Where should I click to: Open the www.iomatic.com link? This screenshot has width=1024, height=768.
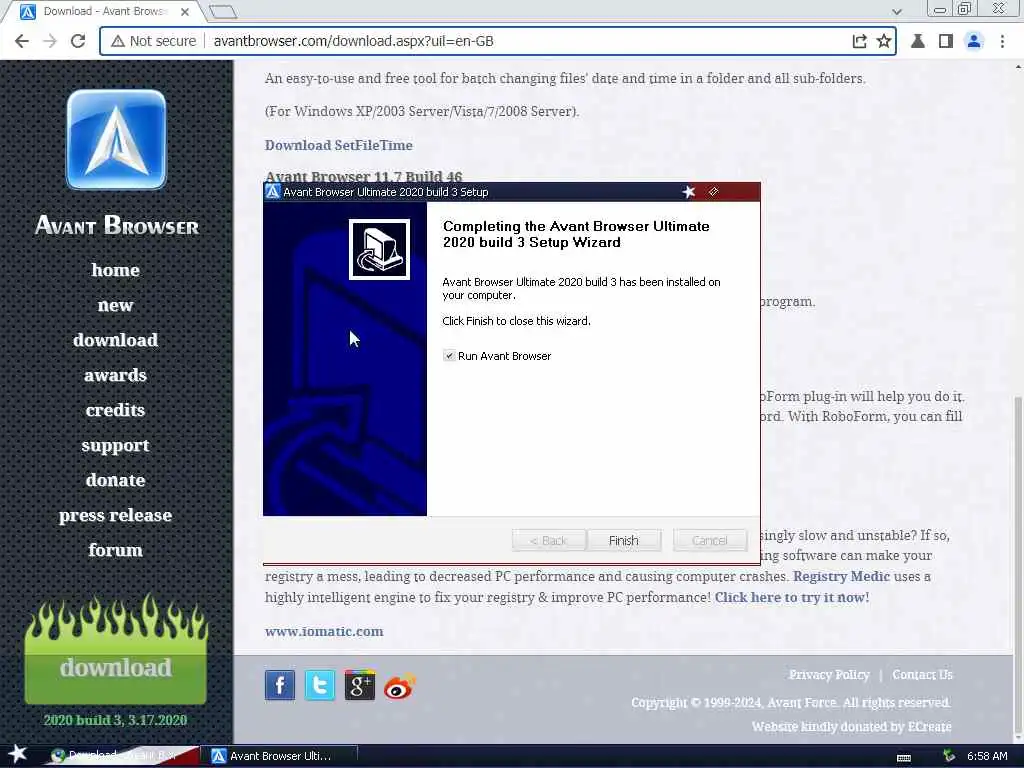[324, 632]
